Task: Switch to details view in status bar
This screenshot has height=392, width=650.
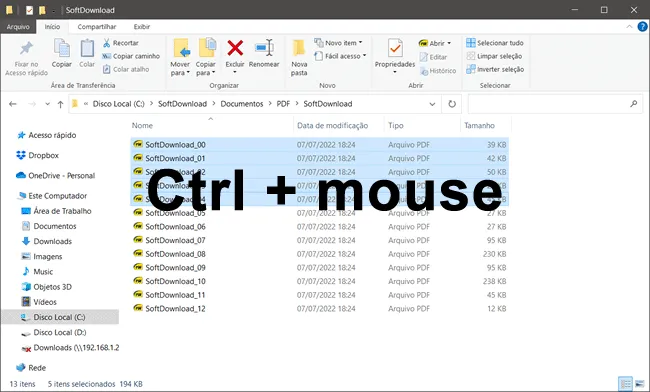Action: click(x=625, y=384)
